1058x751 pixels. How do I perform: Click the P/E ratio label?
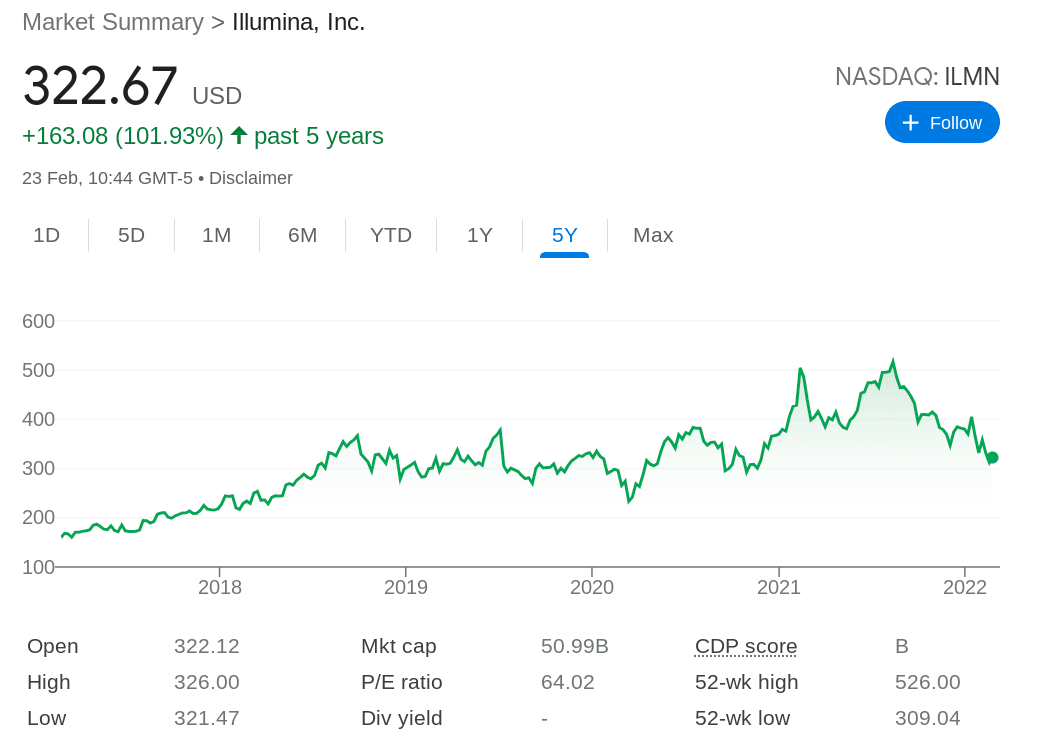point(401,682)
